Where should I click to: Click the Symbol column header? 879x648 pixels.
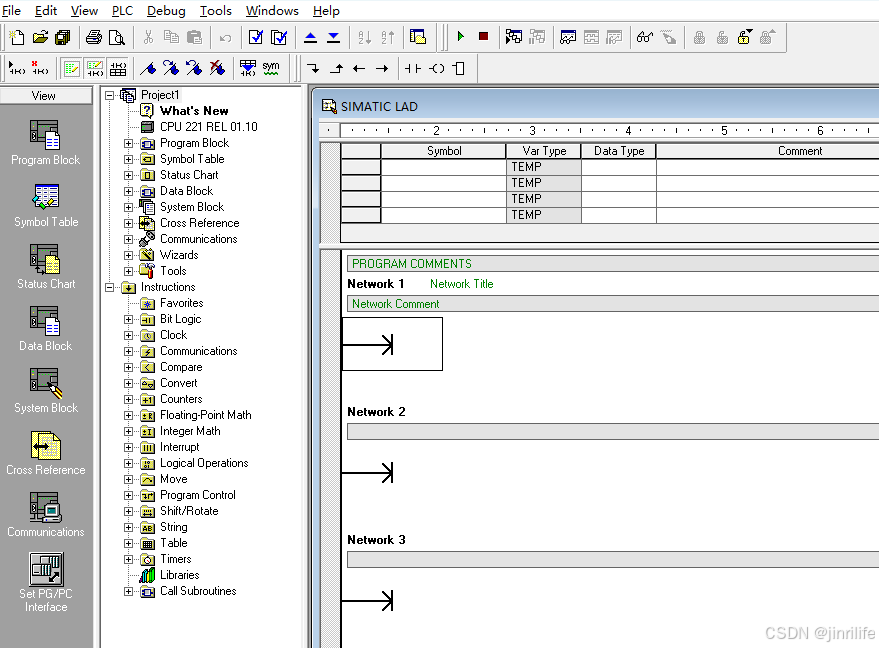coord(443,151)
